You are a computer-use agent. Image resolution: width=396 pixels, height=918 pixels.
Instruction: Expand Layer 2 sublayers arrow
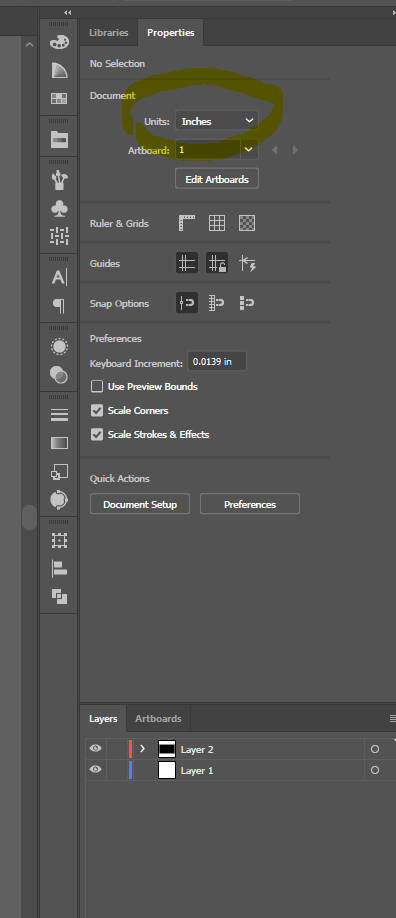pyautogui.click(x=142, y=749)
